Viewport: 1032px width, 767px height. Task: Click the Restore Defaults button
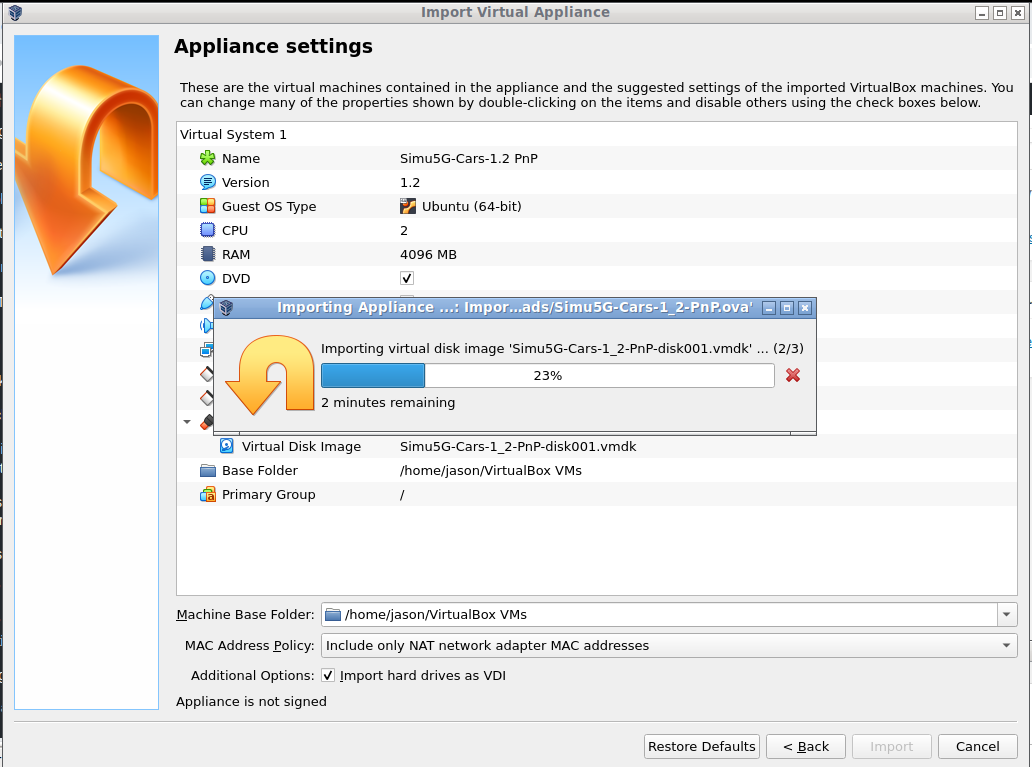702,747
